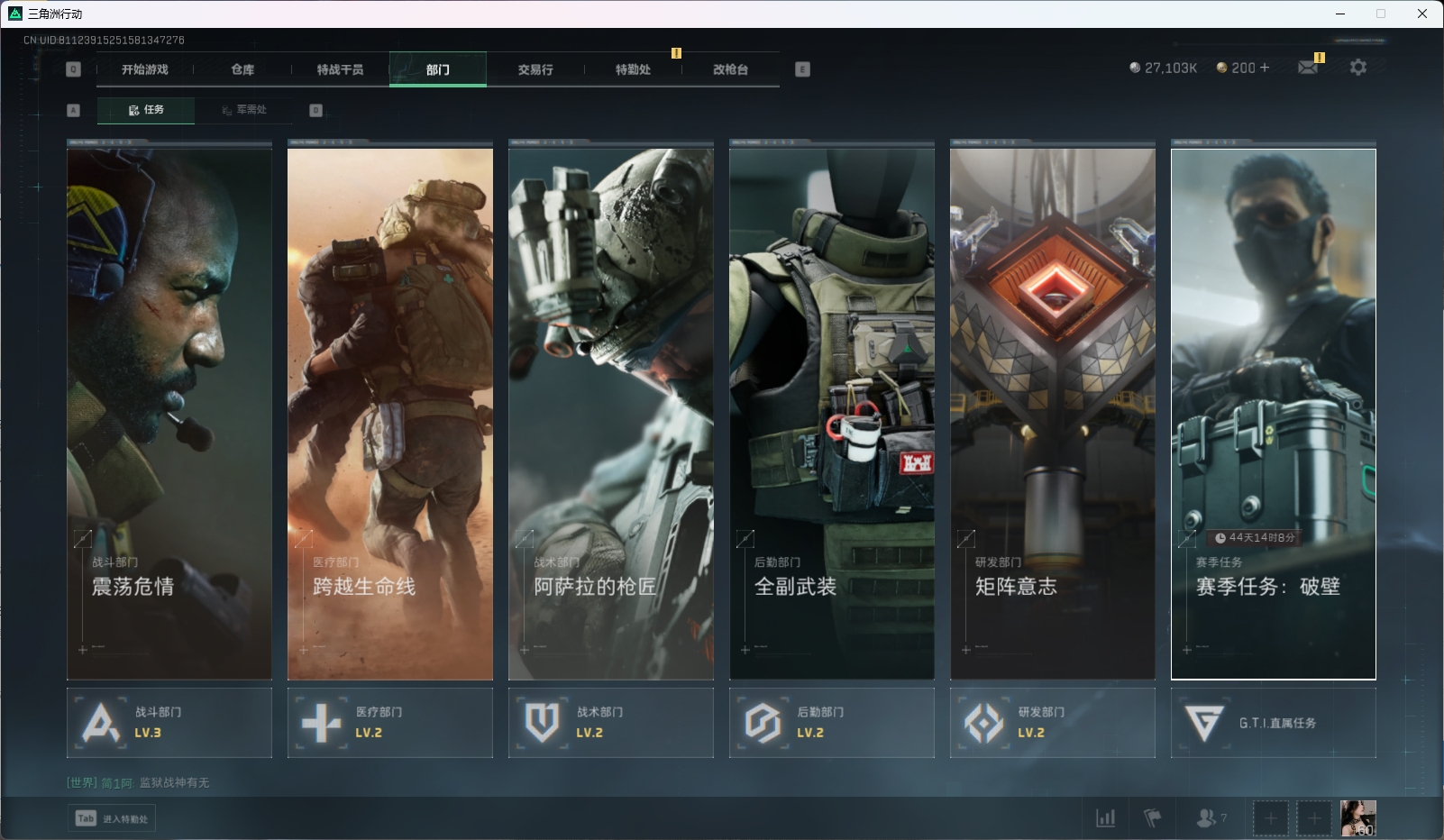Screen dimensions: 1444x840
Task: Click the combat department A logo icon
Action: point(100,723)
